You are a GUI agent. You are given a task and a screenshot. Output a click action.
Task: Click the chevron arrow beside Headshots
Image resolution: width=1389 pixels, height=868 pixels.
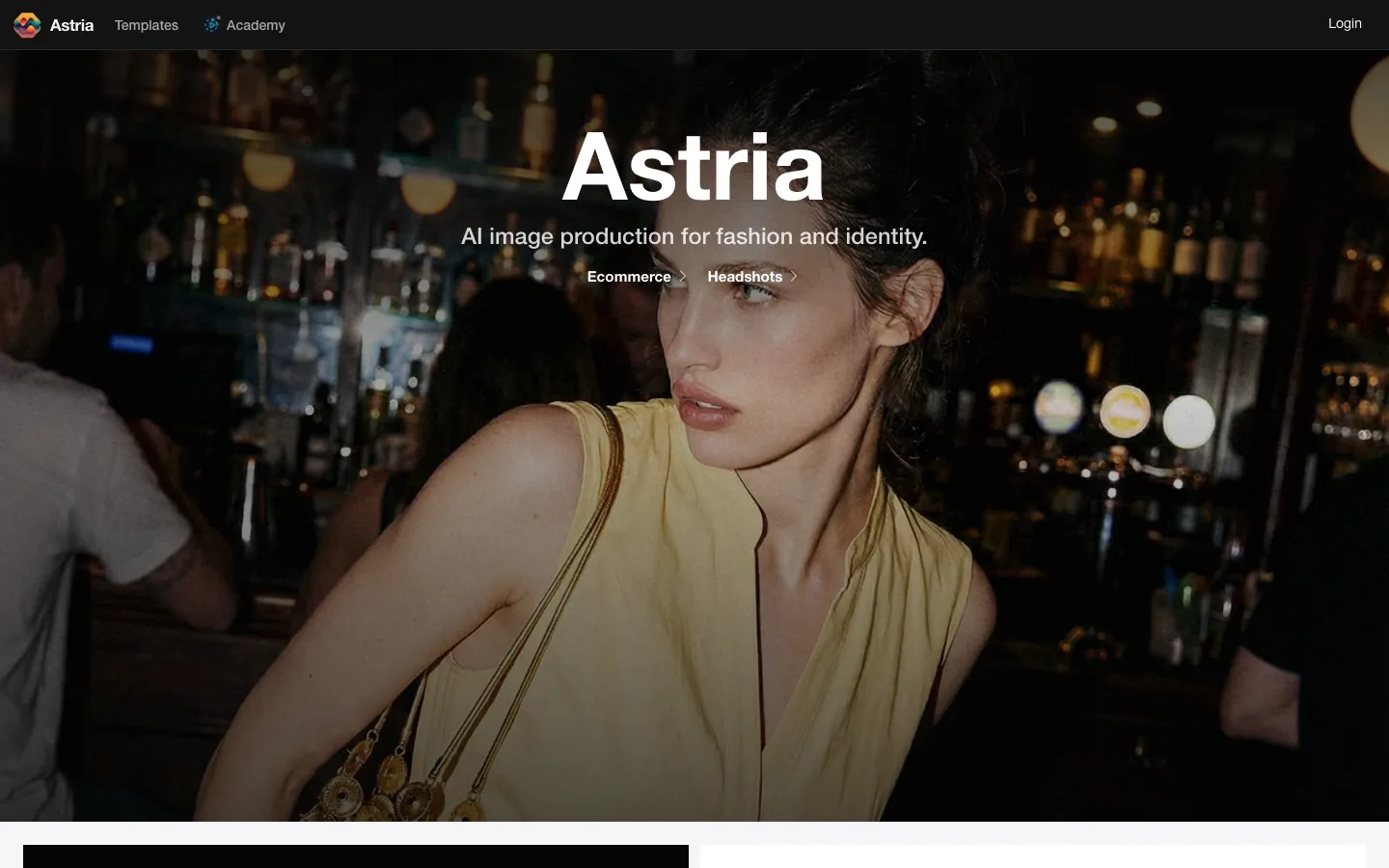point(794,277)
